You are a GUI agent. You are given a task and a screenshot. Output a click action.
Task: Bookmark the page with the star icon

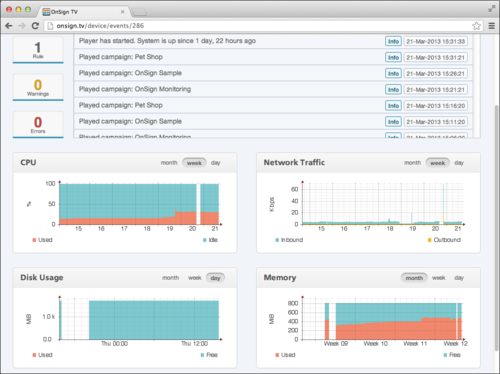pyautogui.click(x=477, y=26)
